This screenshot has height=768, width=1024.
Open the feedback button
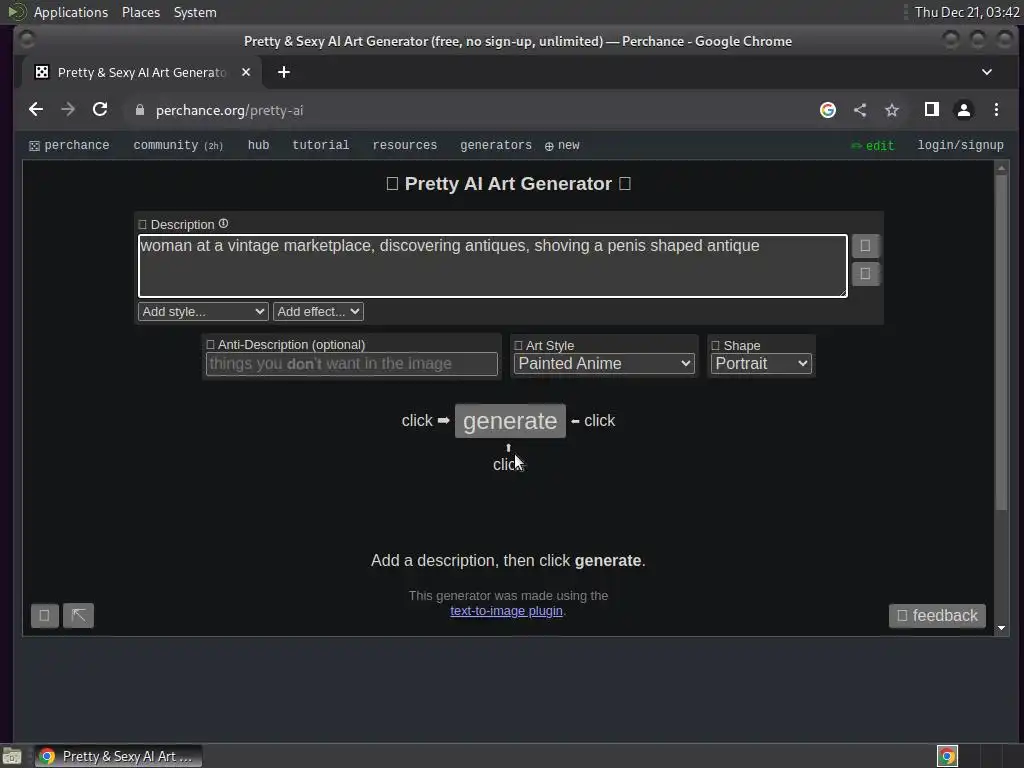tap(937, 616)
